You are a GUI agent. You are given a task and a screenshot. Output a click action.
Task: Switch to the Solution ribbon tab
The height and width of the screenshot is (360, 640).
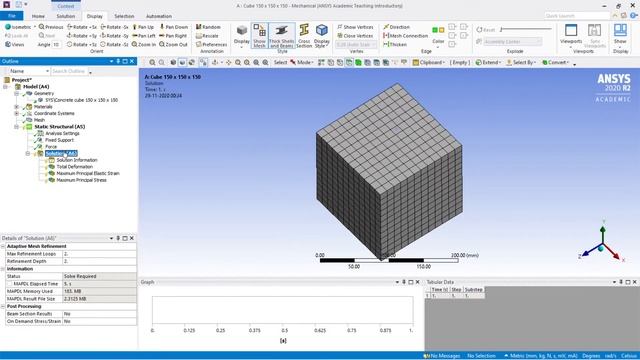[66, 16]
